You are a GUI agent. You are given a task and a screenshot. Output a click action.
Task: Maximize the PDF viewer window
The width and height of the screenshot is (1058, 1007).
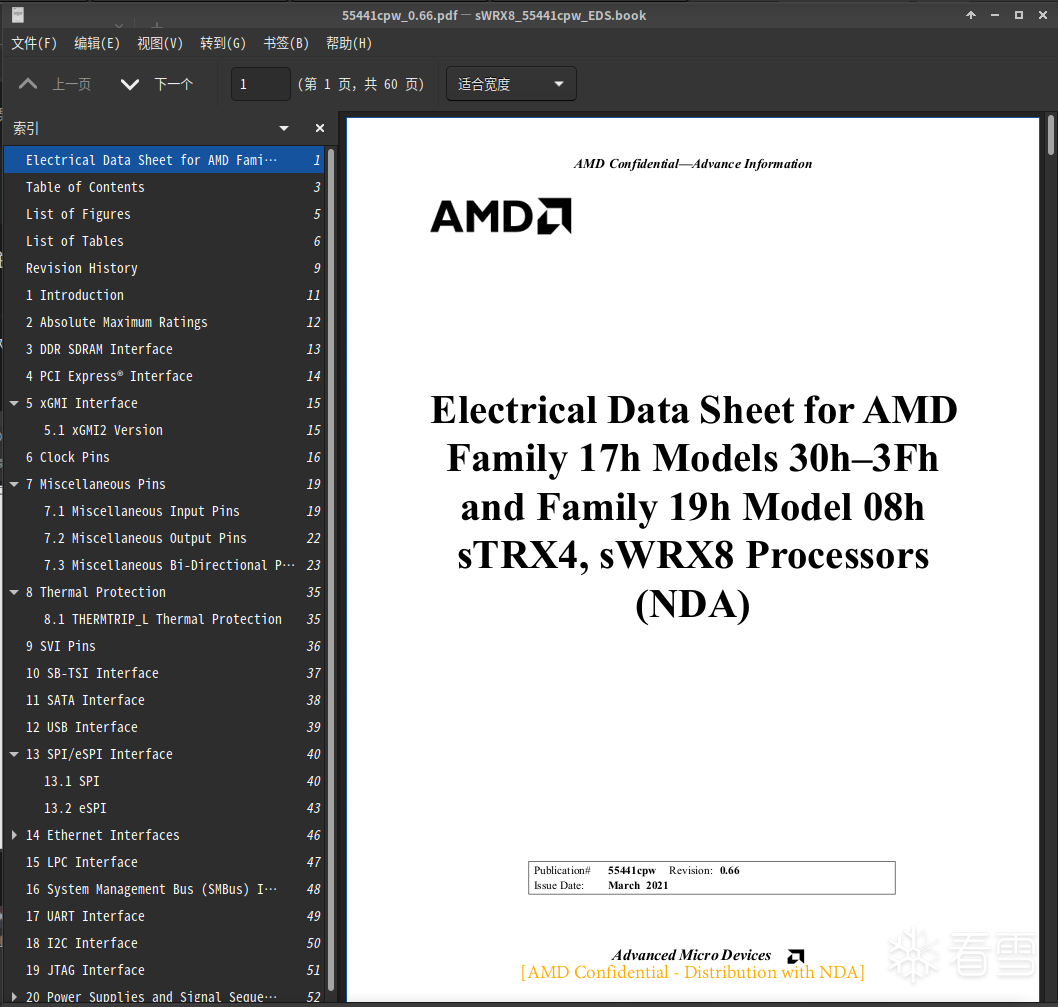point(1019,15)
